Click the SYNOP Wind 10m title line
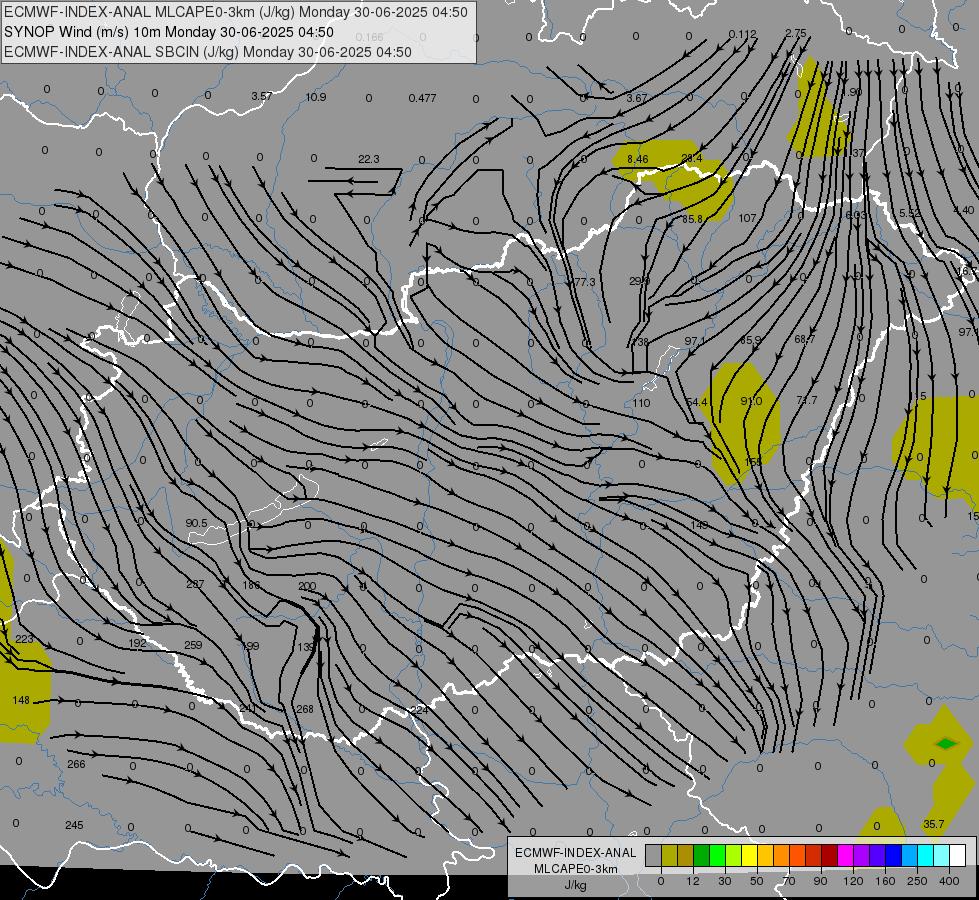The height and width of the screenshot is (900, 979). click(169, 32)
